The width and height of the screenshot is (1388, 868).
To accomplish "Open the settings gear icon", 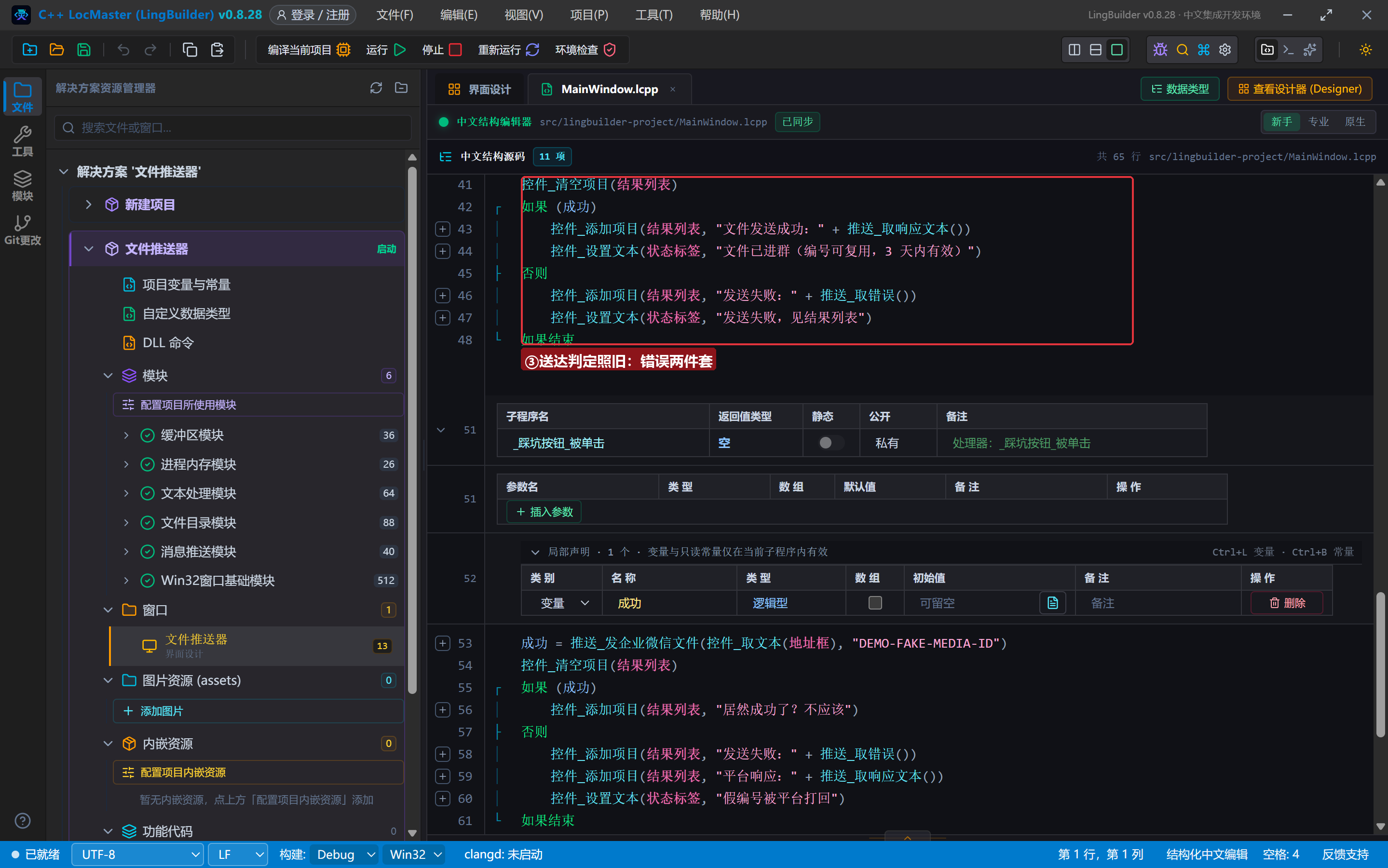I will [x=1225, y=50].
